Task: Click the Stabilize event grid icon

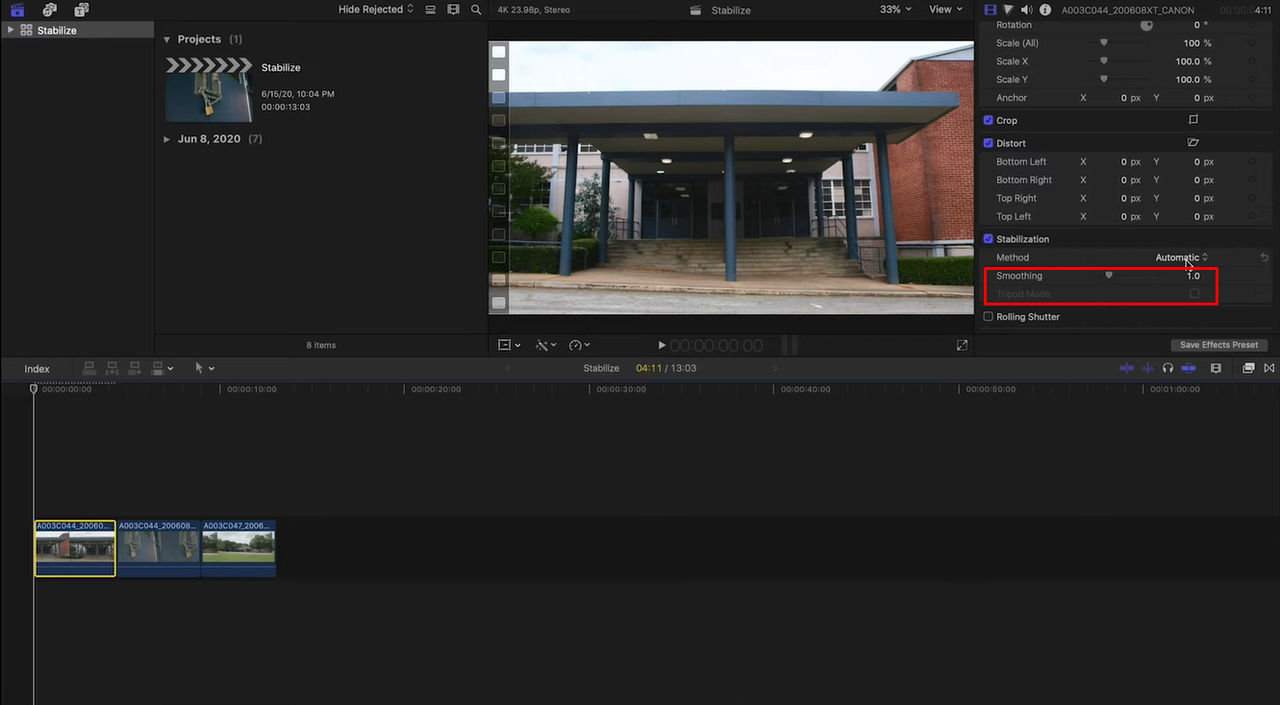Action: point(26,30)
